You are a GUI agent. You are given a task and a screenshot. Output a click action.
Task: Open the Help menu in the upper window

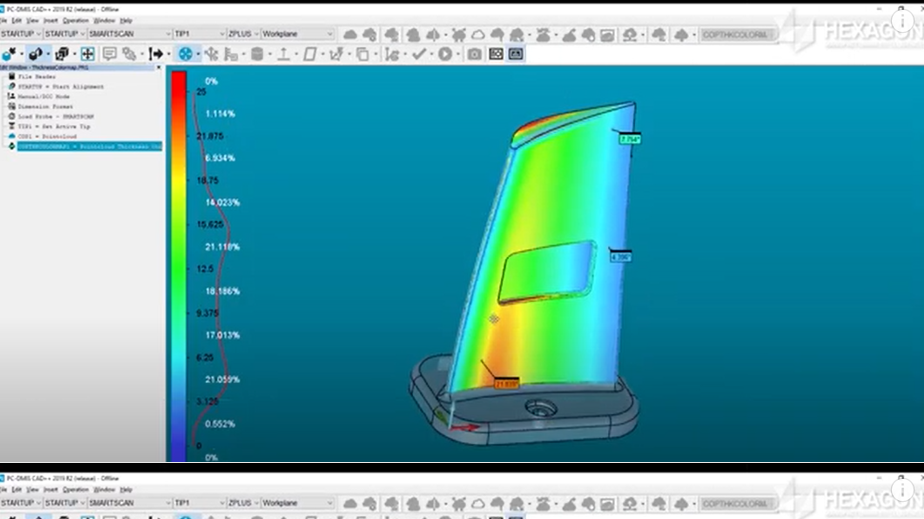pos(126,21)
